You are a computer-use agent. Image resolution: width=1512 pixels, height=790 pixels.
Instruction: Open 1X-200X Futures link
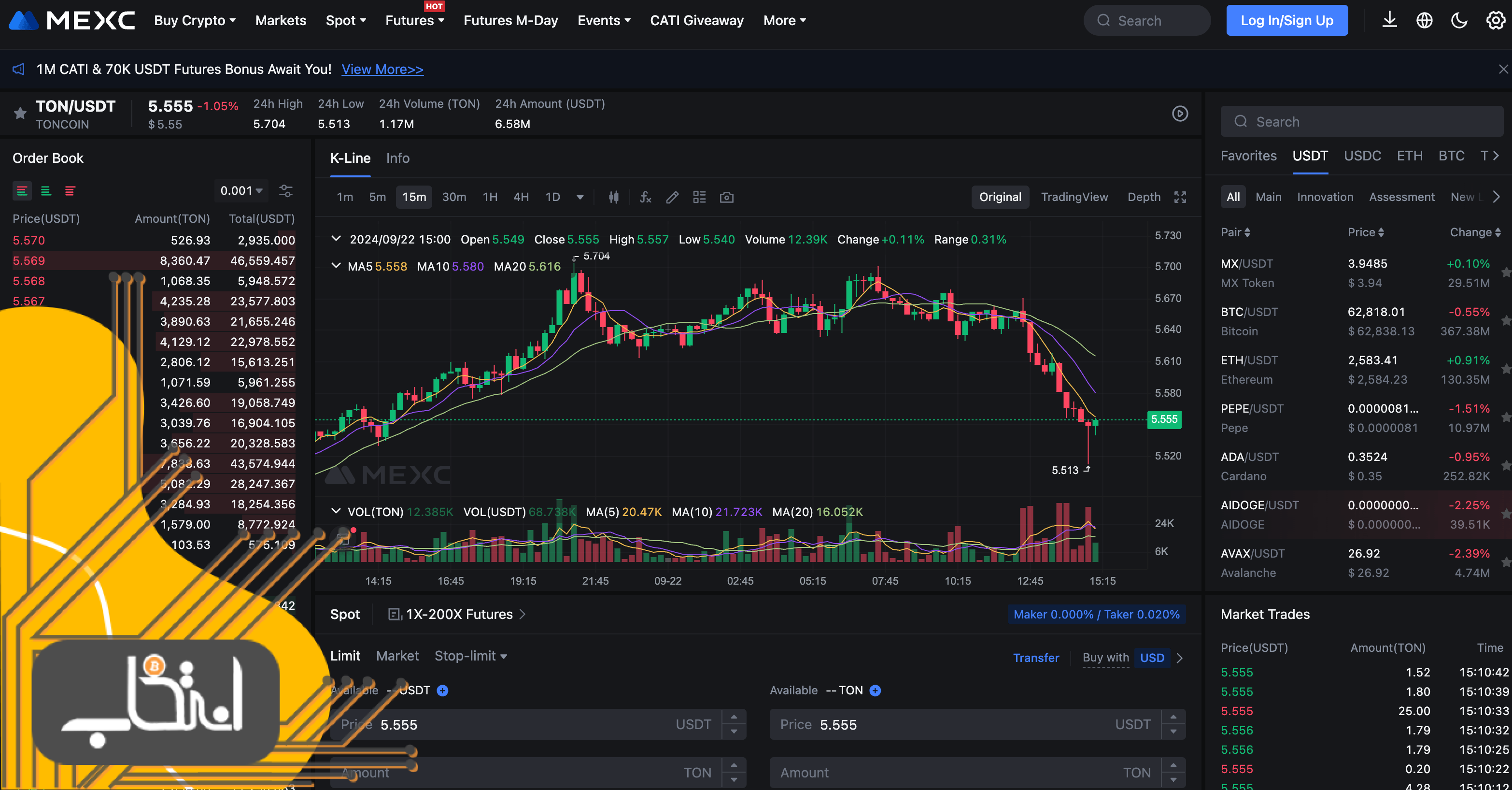tap(457, 615)
